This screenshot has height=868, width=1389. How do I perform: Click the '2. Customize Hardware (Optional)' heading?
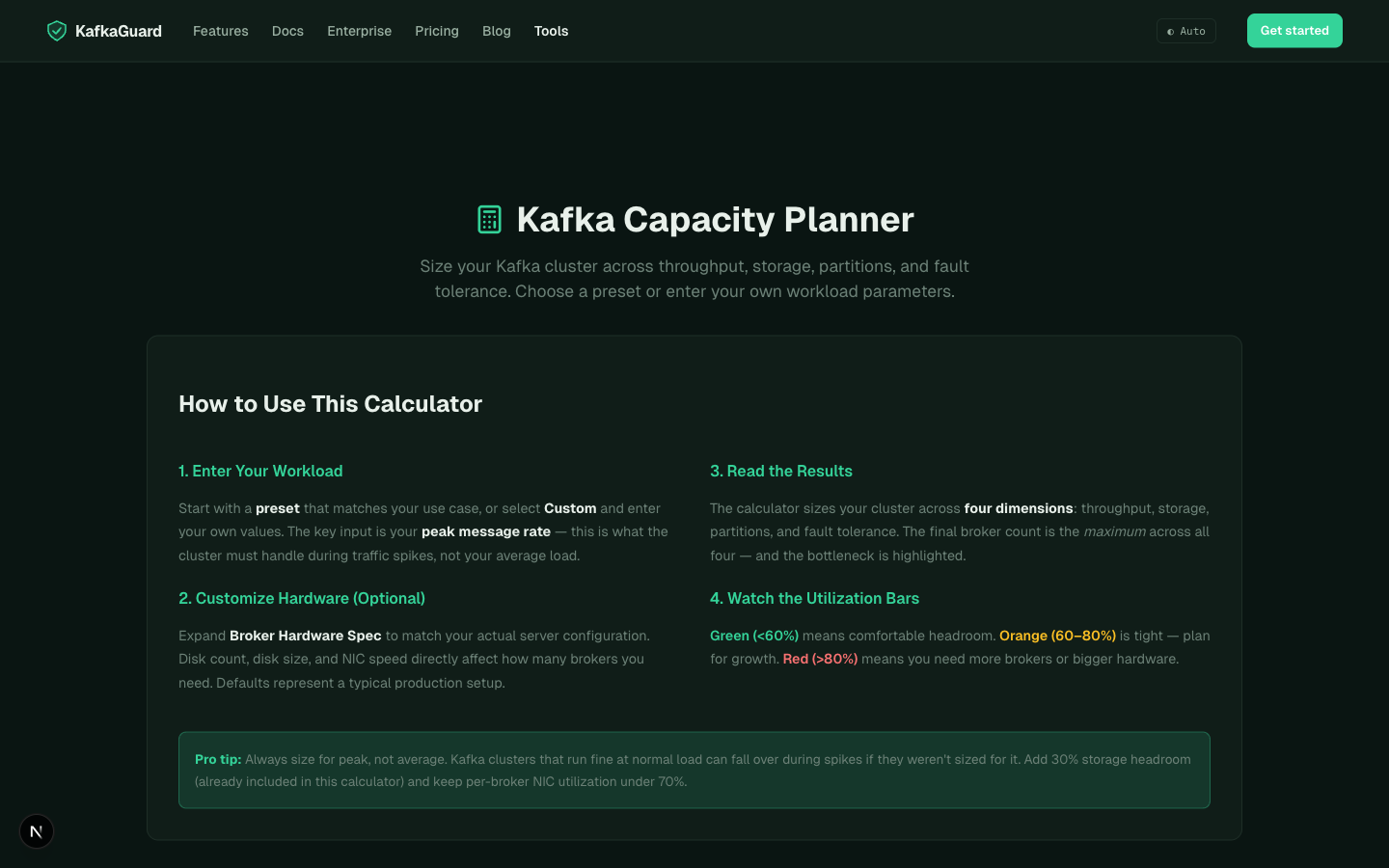coord(302,598)
